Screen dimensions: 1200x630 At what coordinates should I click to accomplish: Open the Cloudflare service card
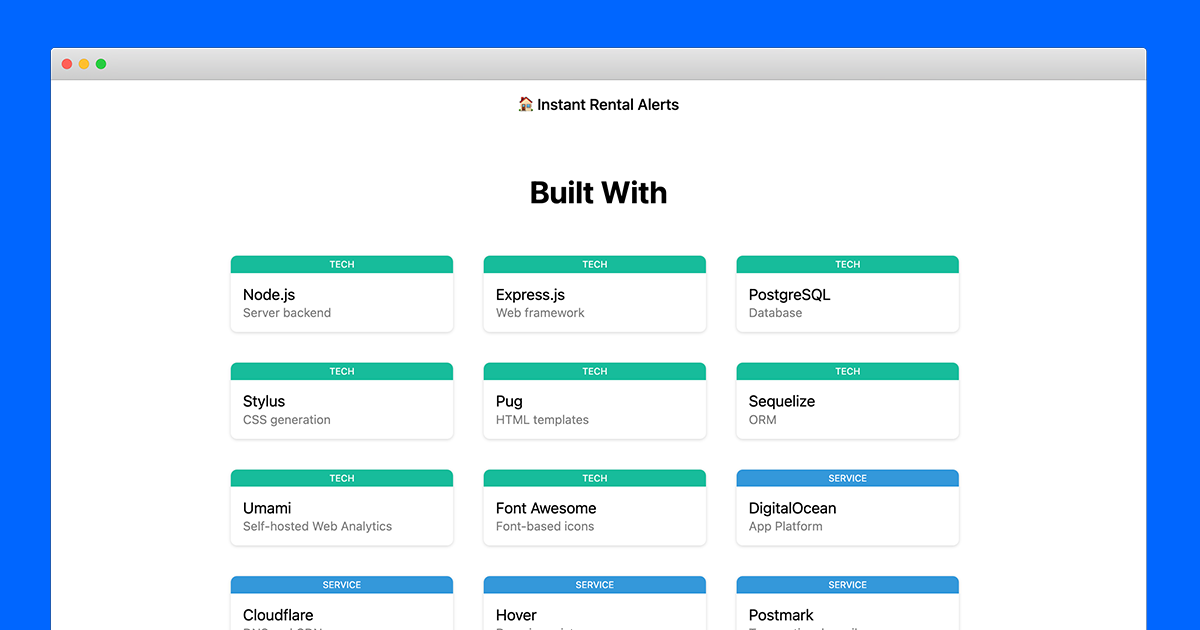tap(342, 603)
